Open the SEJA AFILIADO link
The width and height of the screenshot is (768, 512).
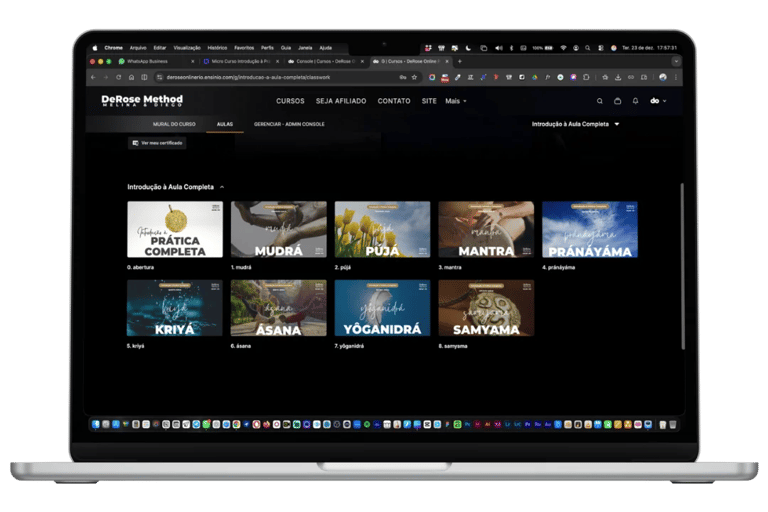pos(341,101)
